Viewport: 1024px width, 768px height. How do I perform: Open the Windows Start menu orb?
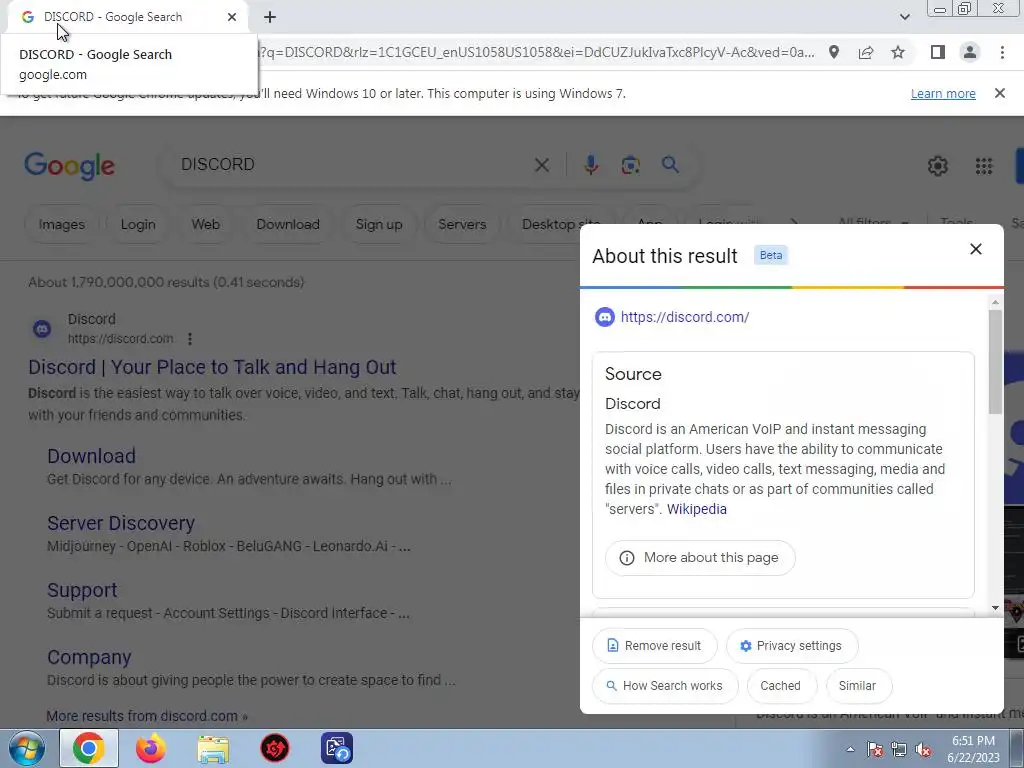27,748
